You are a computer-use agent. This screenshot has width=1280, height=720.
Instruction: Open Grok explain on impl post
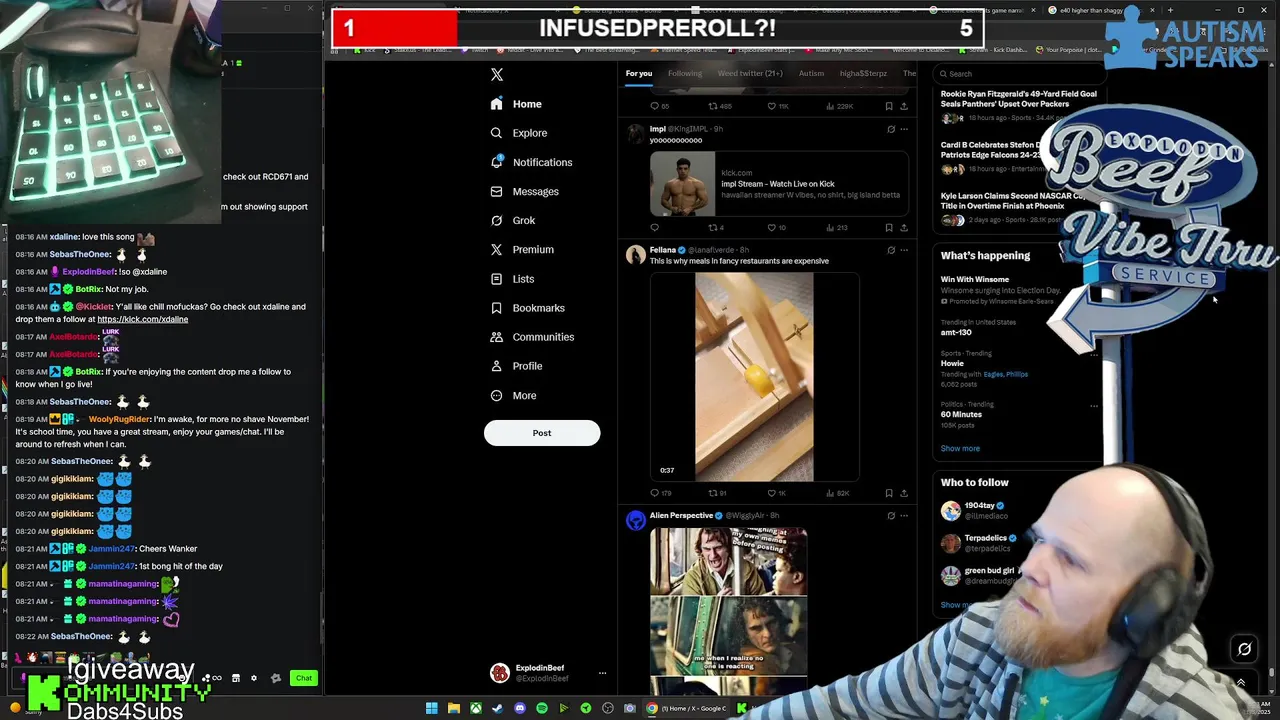891,129
